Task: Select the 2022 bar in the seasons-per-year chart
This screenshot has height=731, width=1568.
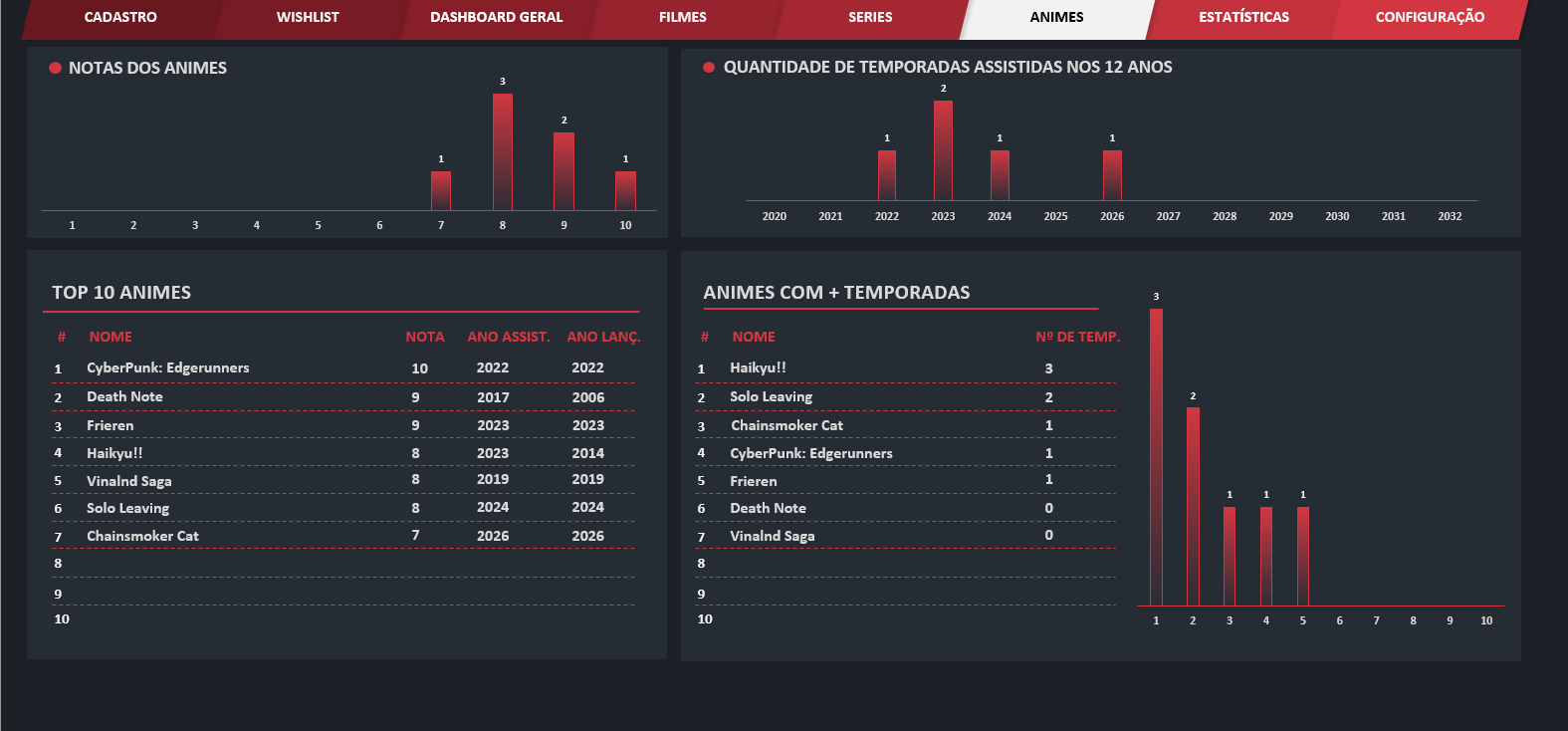Action: point(887,175)
